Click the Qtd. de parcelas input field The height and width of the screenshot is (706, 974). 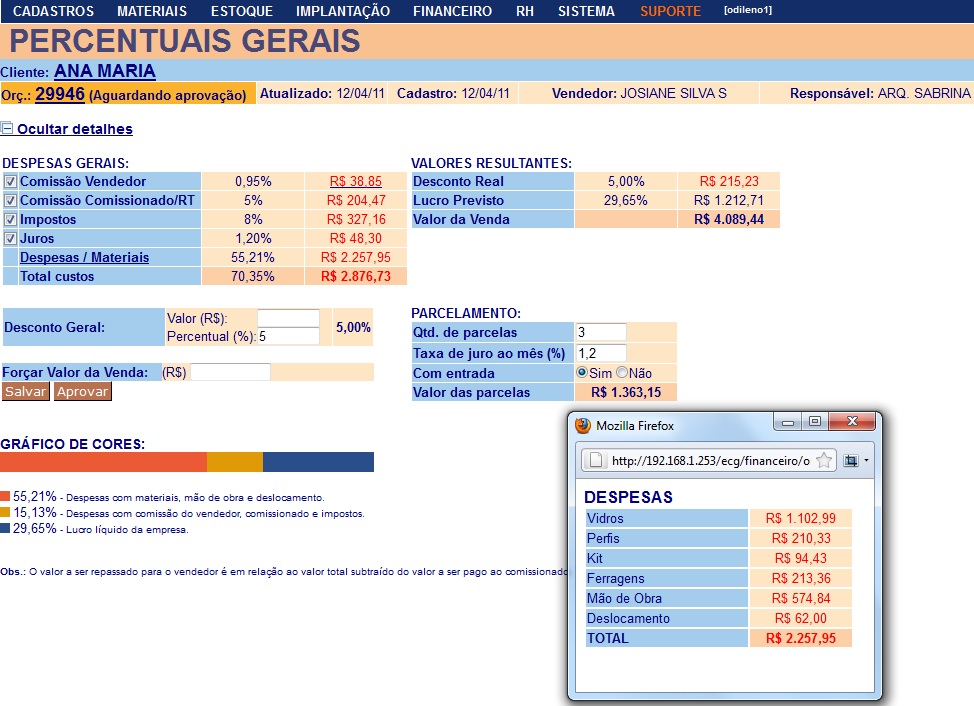coord(601,332)
